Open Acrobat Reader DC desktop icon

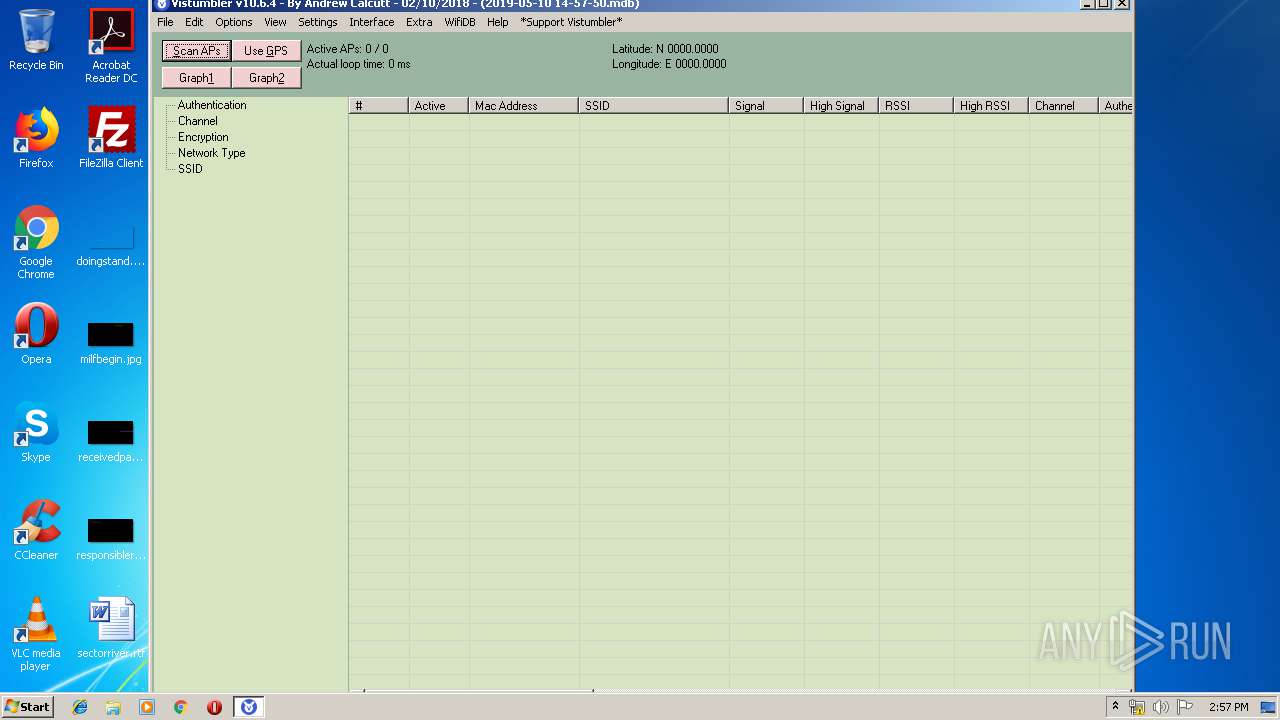111,46
